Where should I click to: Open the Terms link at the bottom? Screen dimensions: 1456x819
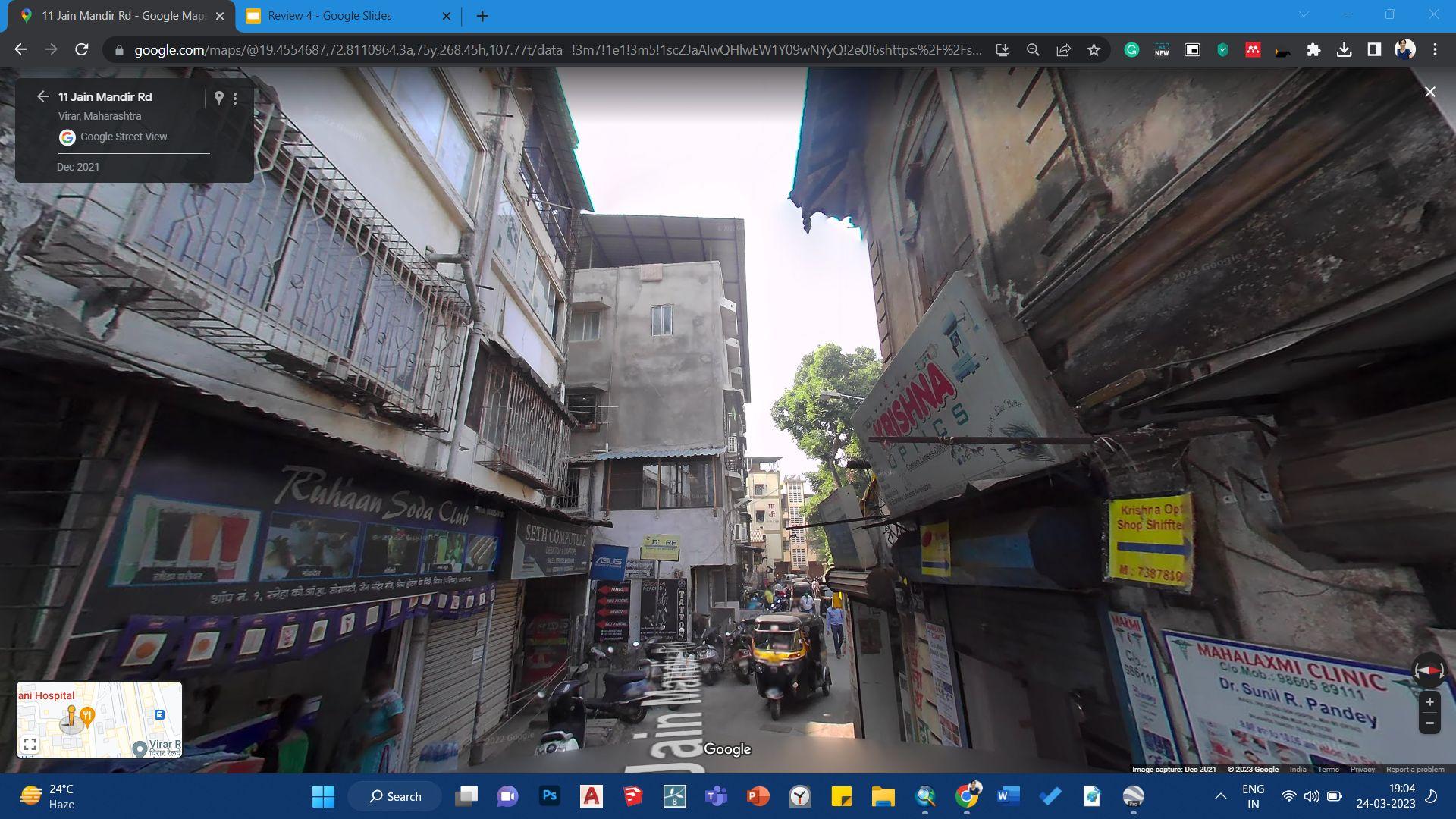[1328, 769]
